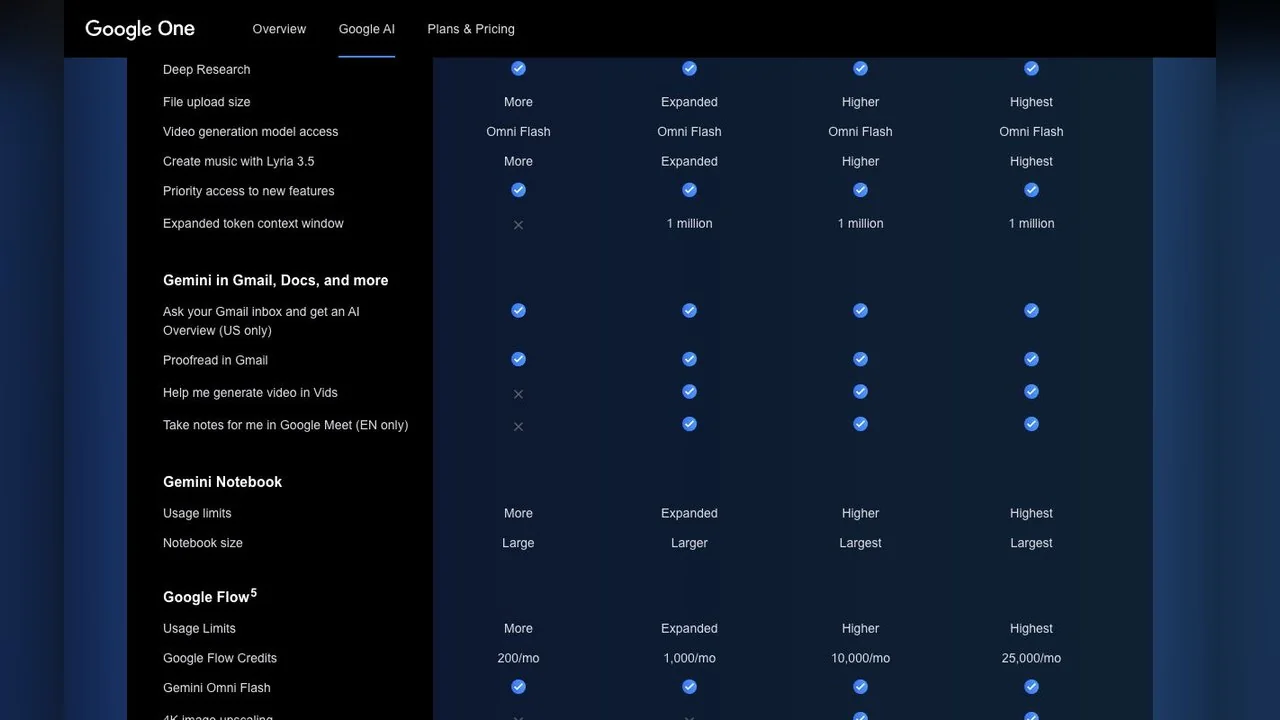Click the "Deep Research" row label

tap(206, 69)
